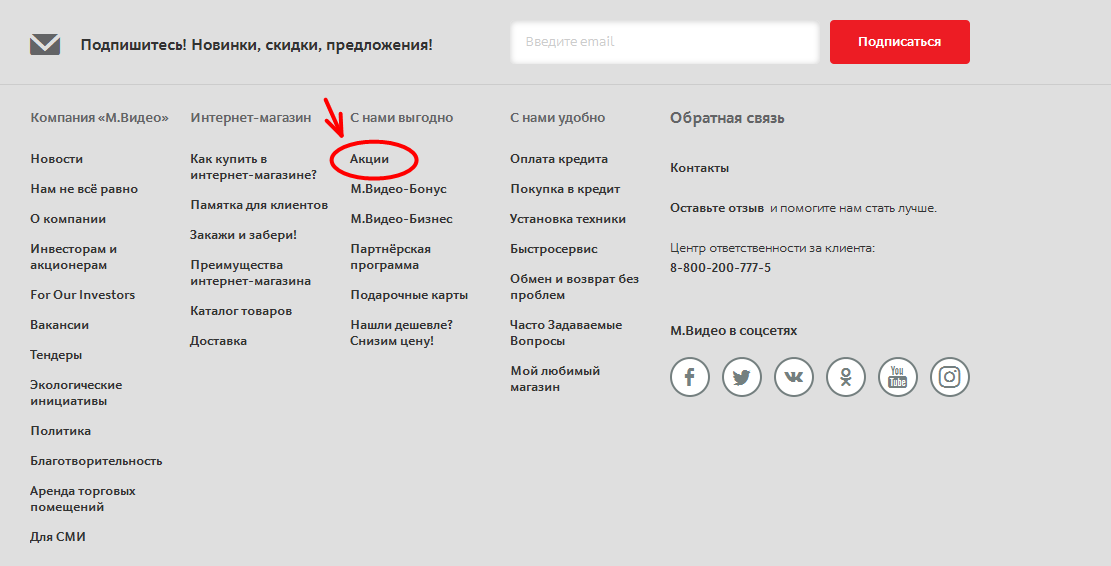Open 'Инвесторам и акционерам' link
The height and width of the screenshot is (566, 1111).
[74, 256]
